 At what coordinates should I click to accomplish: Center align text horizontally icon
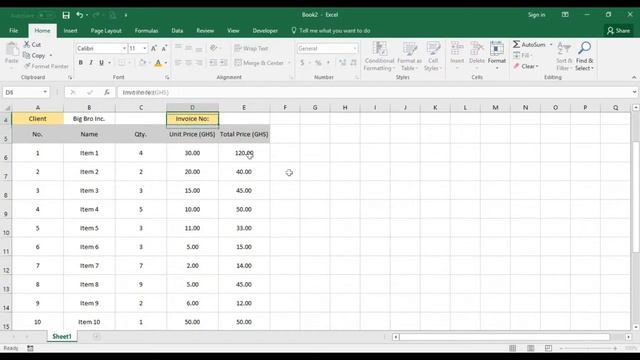188,63
